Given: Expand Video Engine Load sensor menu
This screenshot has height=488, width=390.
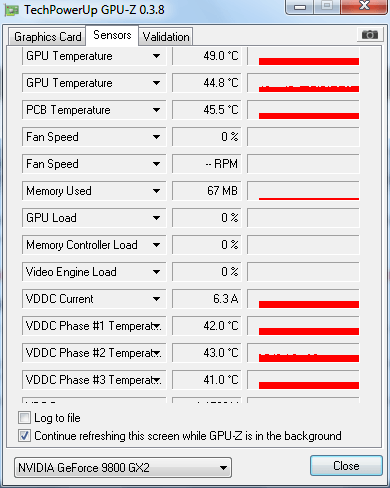Looking at the screenshot, I should click(156, 272).
